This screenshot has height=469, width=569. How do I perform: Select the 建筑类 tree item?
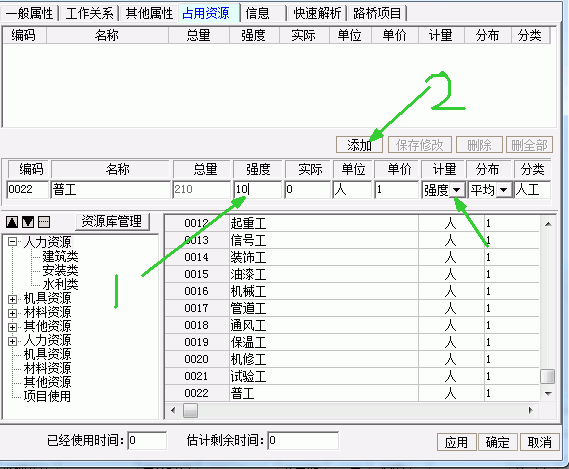(x=60, y=256)
